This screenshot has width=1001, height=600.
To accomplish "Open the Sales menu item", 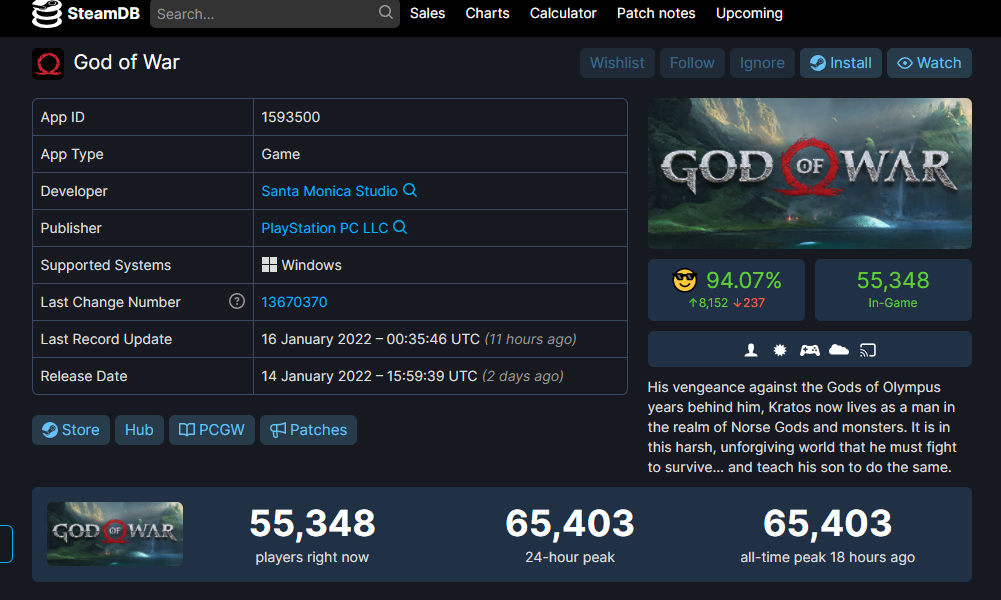I will 427,13.
